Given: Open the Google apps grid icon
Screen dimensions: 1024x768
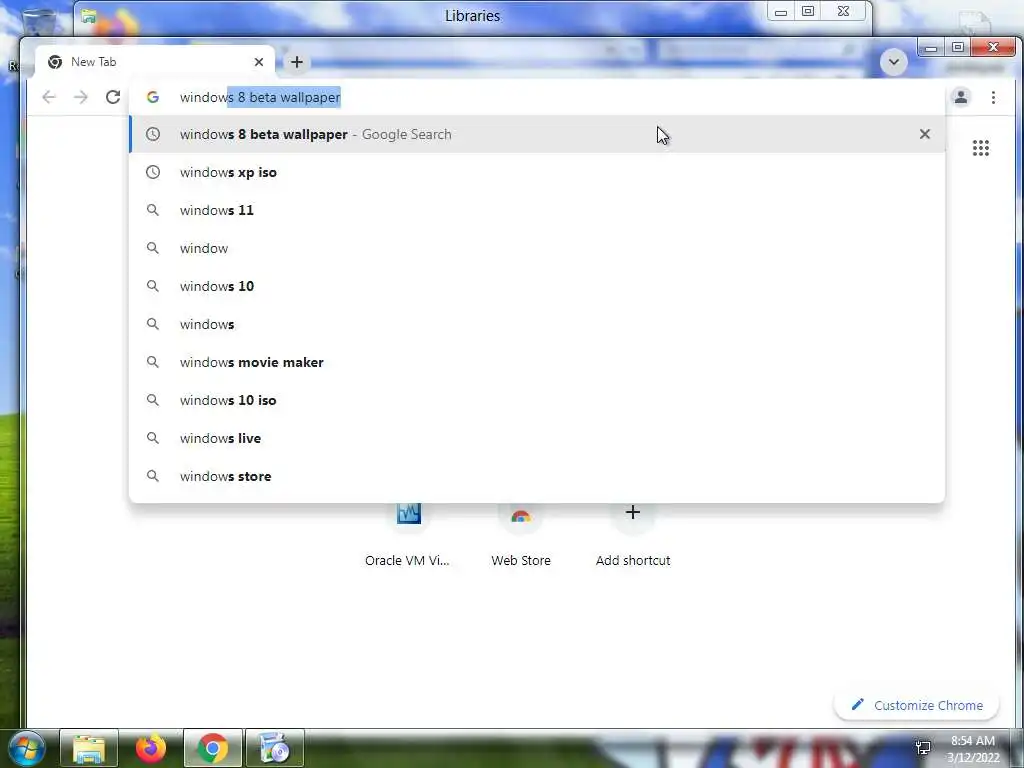Looking at the screenshot, I should click(x=980, y=148).
